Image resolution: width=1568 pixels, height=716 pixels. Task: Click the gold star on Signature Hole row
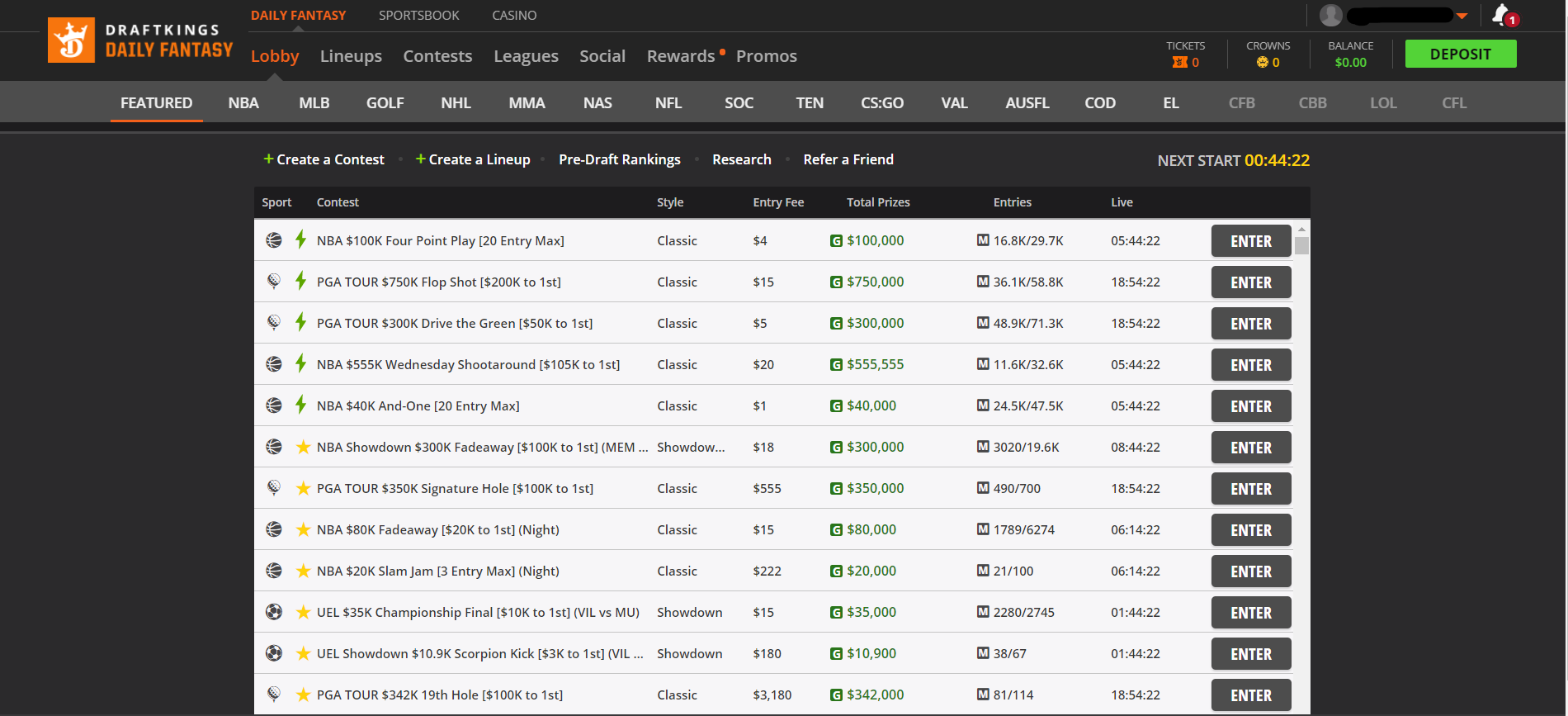click(x=303, y=488)
